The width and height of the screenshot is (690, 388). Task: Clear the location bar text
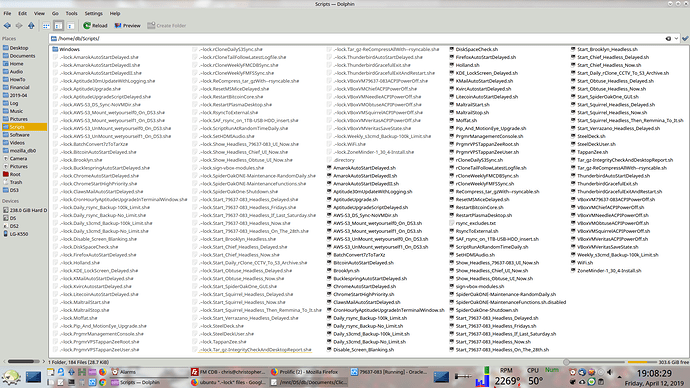click(668, 39)
